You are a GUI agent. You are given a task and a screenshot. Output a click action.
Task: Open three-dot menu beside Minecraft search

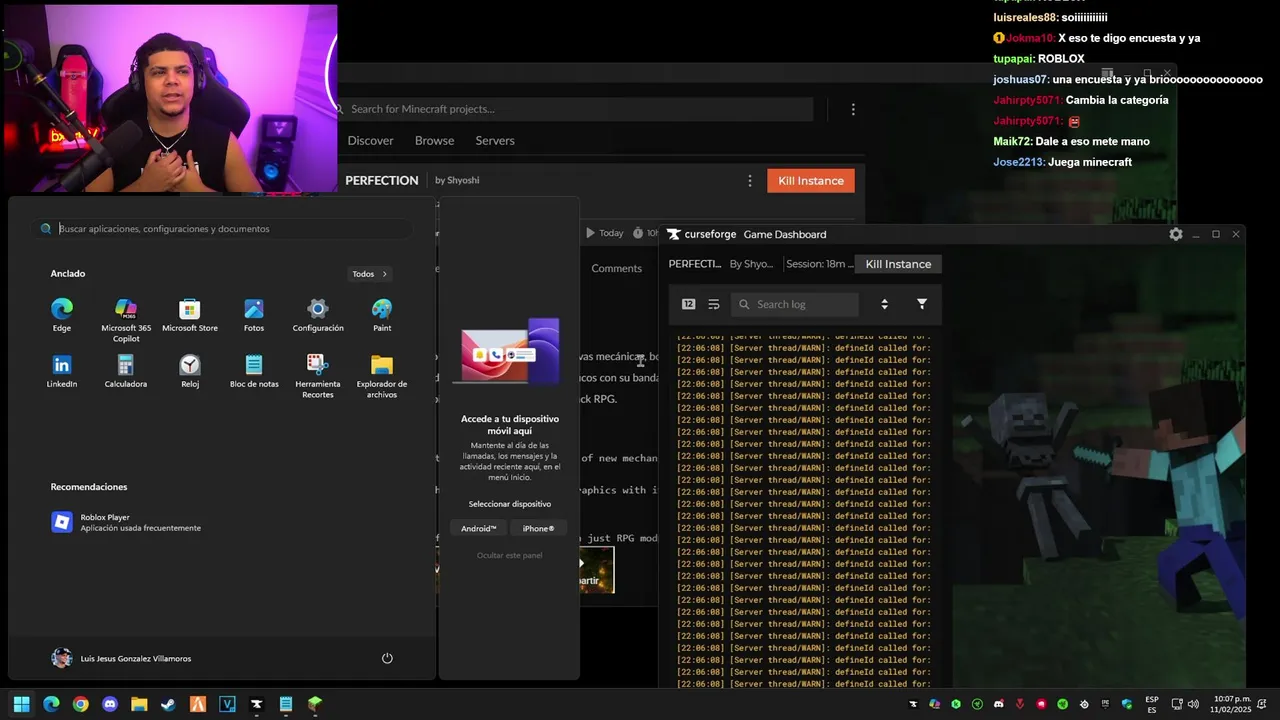click(853, 109)
